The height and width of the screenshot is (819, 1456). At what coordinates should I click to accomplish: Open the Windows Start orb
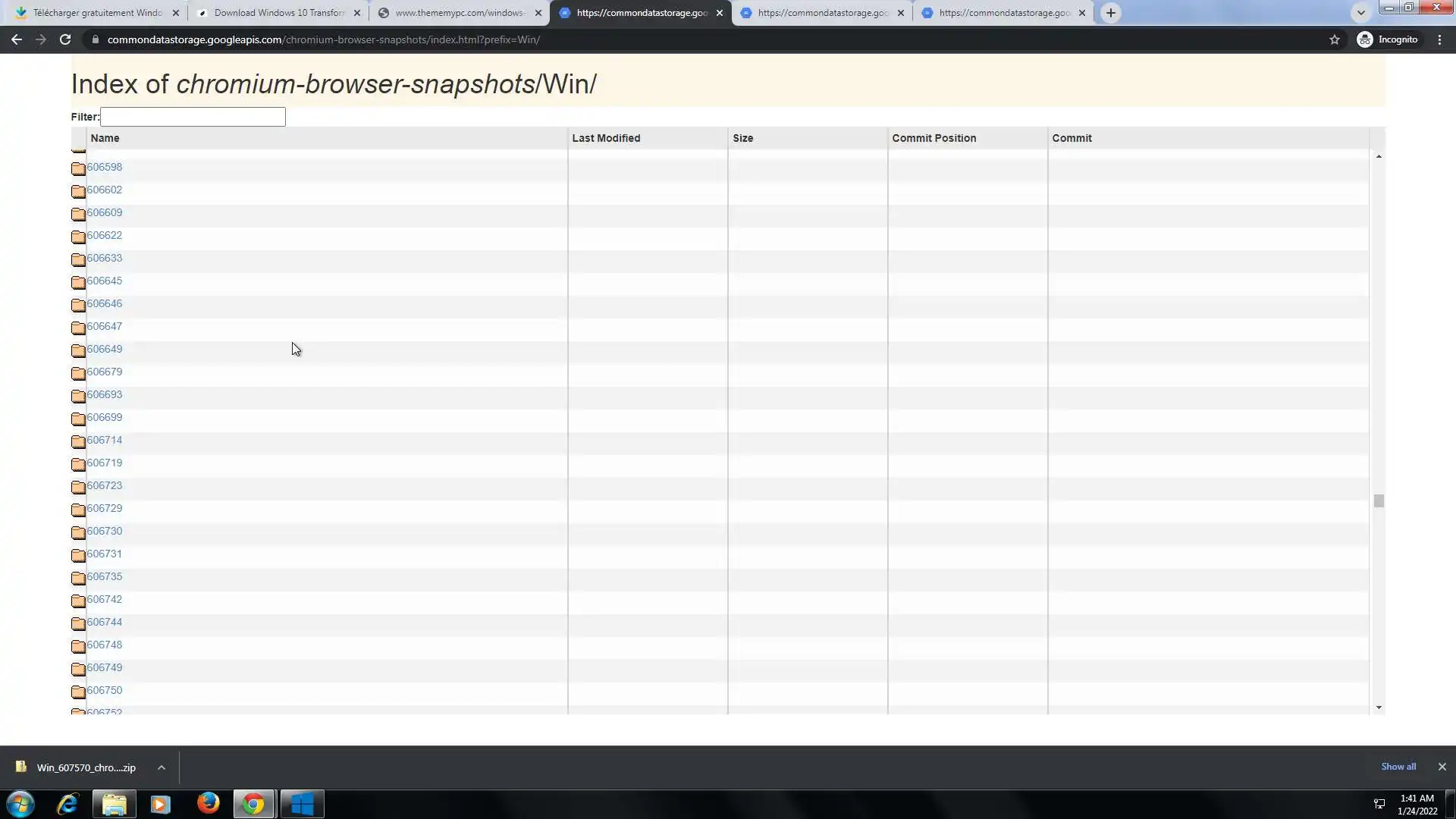click(20, 803)
